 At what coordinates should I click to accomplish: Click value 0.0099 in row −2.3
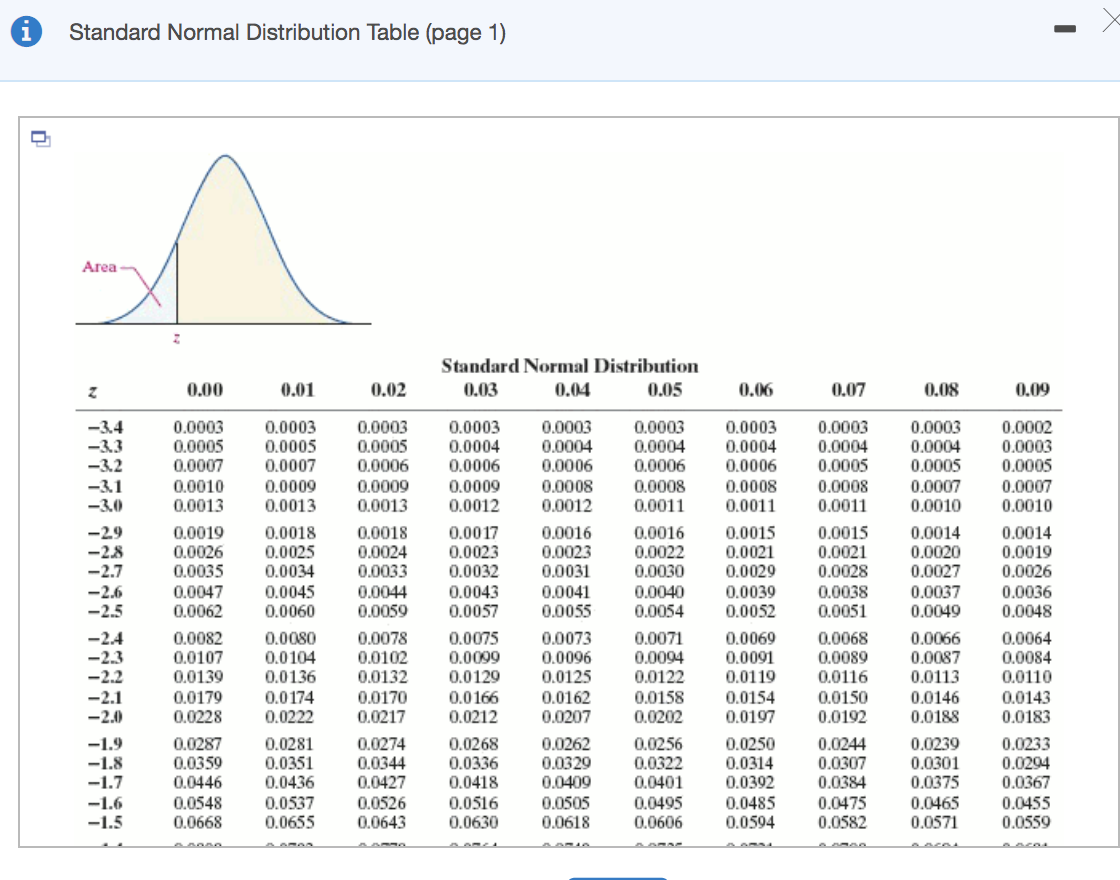click(x=474, y=657)
